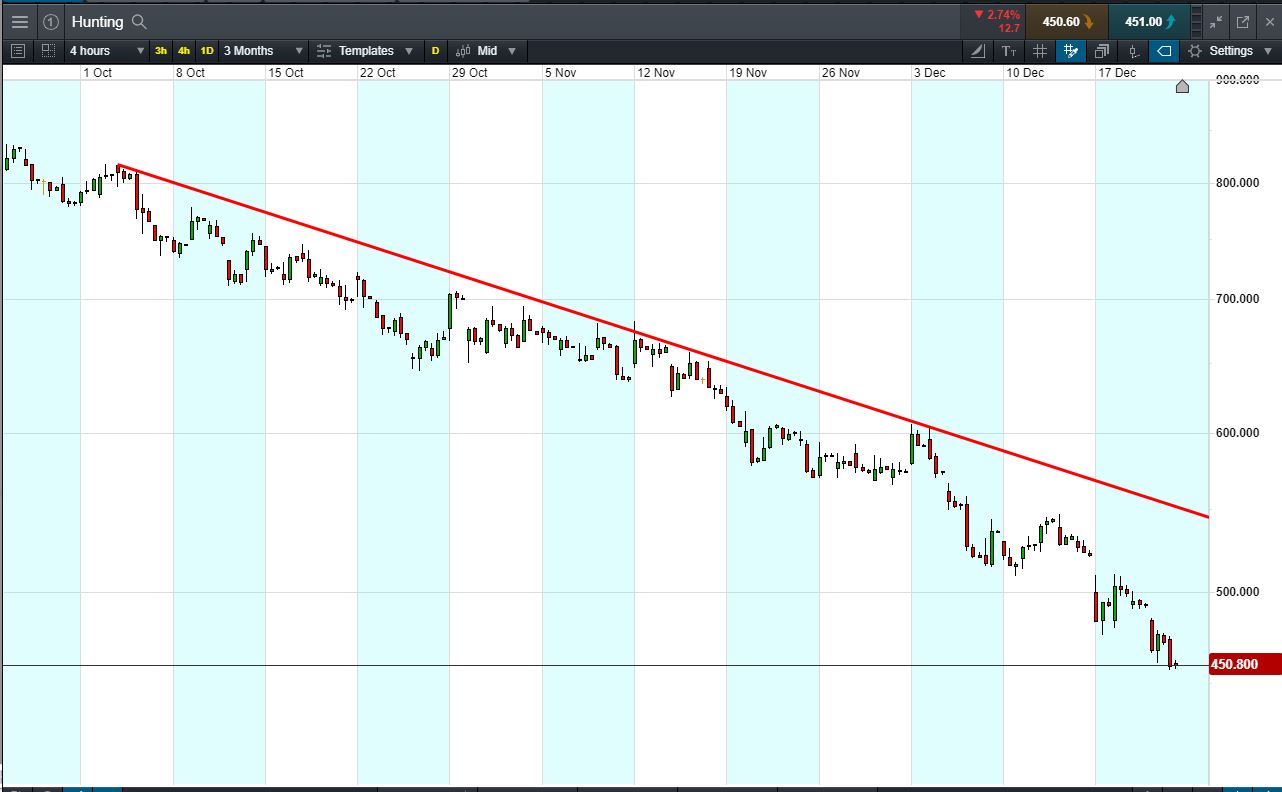Toggle chart gridlines with the grid icon

point(1040,51)
